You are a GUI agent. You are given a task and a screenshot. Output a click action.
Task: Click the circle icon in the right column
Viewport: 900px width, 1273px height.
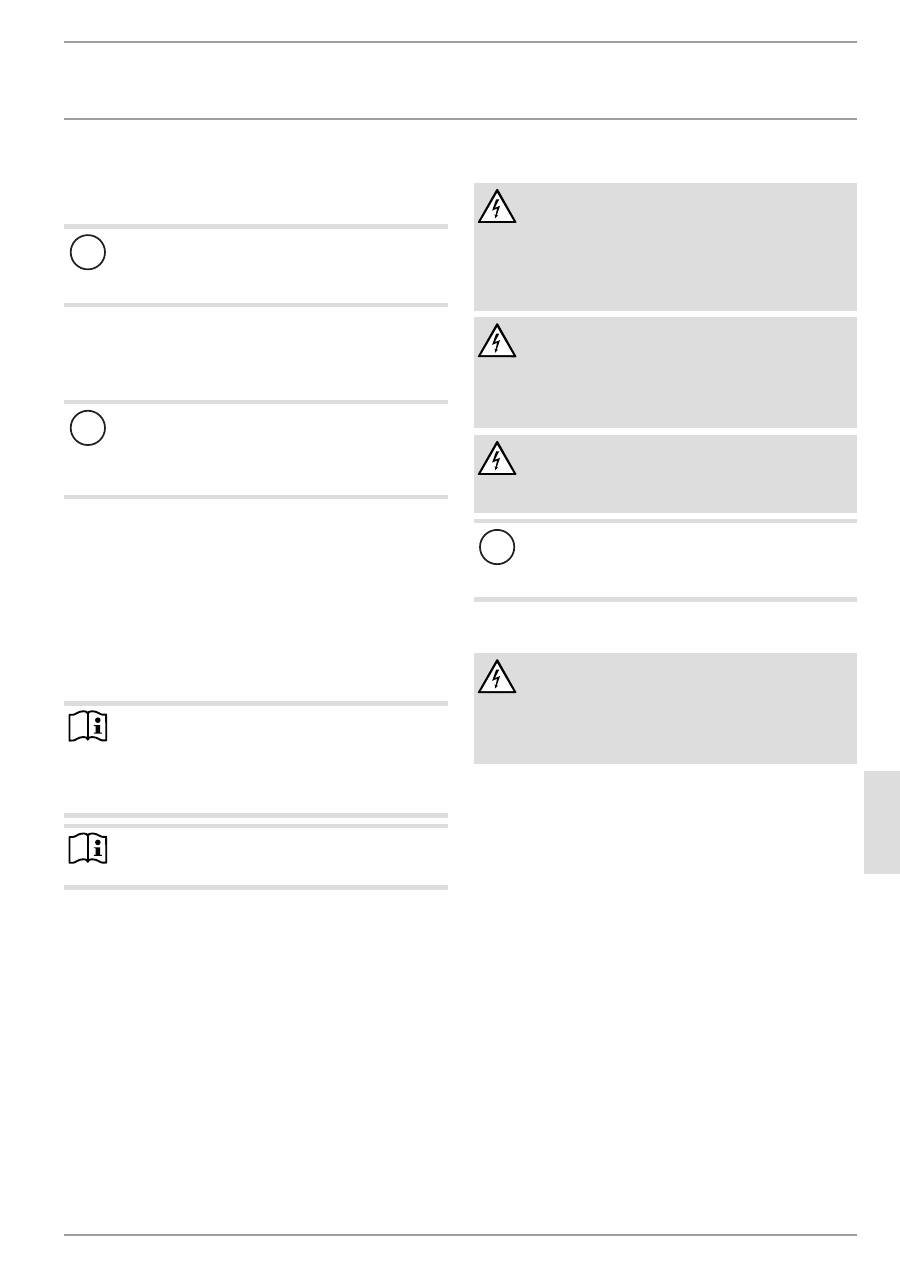click(x=497, y=547)
